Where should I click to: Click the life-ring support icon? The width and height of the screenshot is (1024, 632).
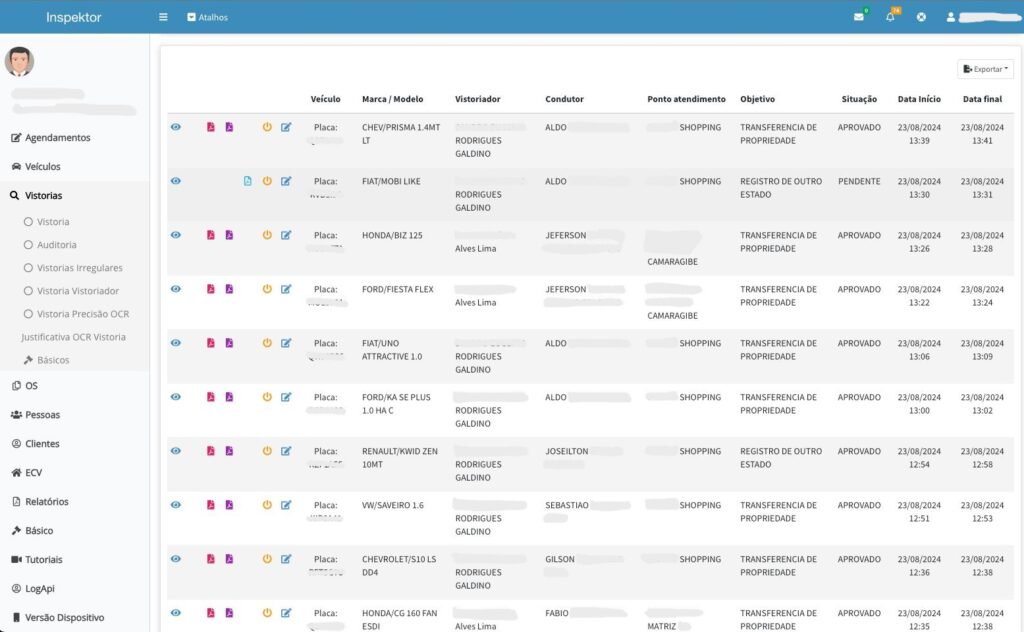[x=921, y=17]
